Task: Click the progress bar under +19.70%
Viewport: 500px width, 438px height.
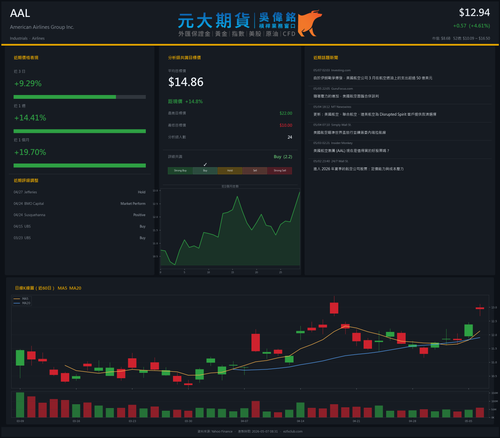Action: [x=80, y=165]
